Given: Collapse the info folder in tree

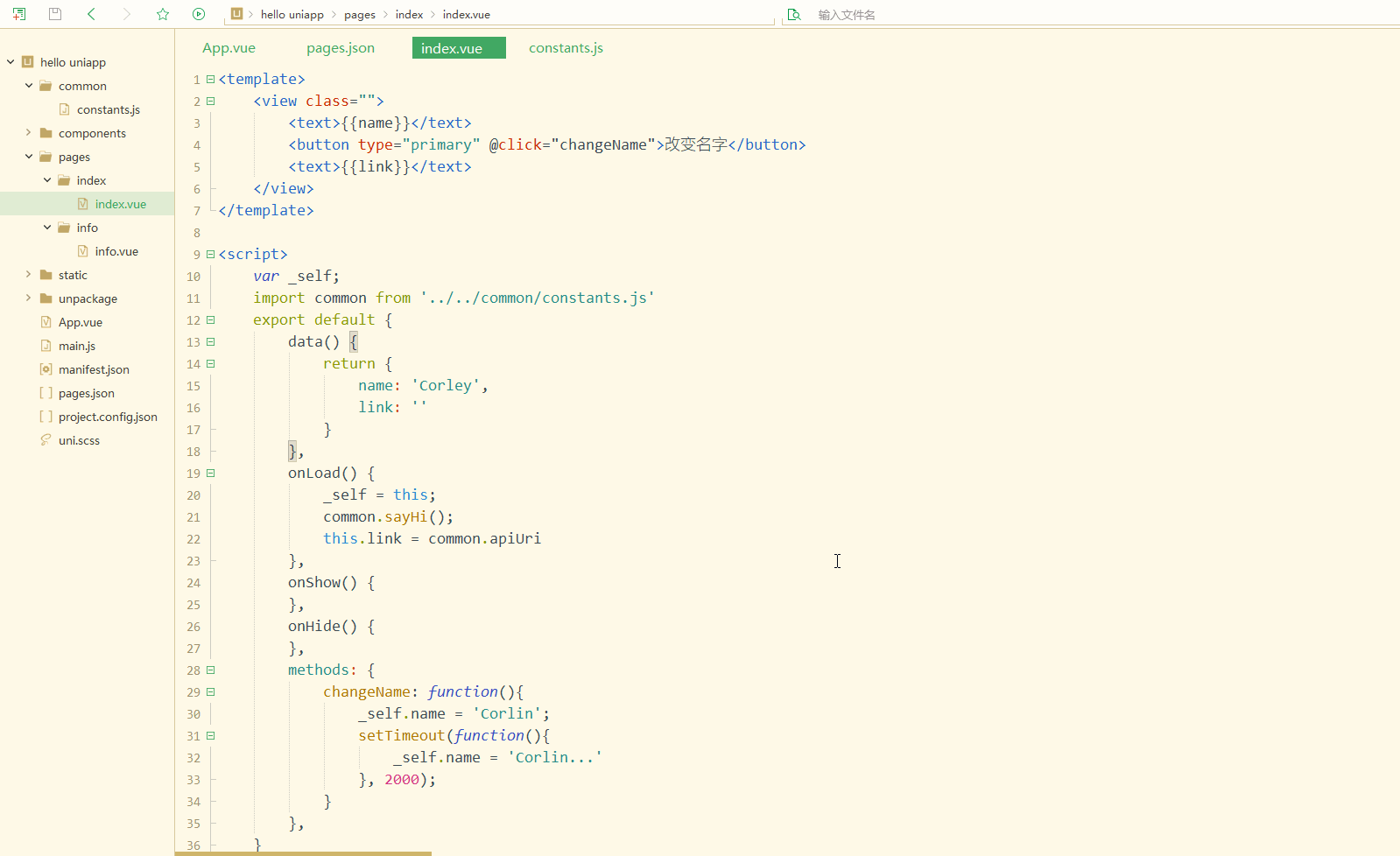Looking at the screenshot, I should (47, 228).
